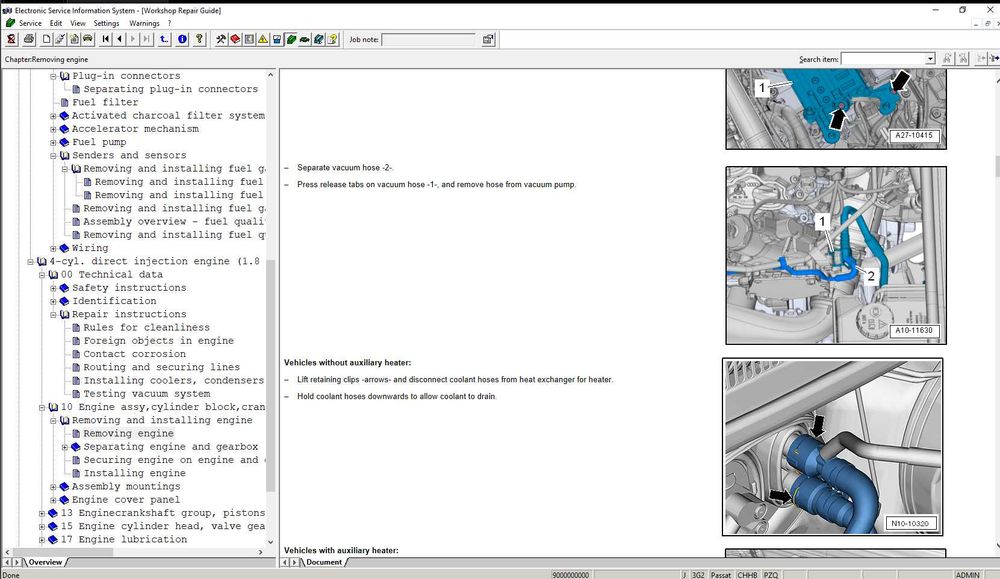
Task: Click the red book toolbar icon
Action: pyautogui.click(x=235, y=40)
